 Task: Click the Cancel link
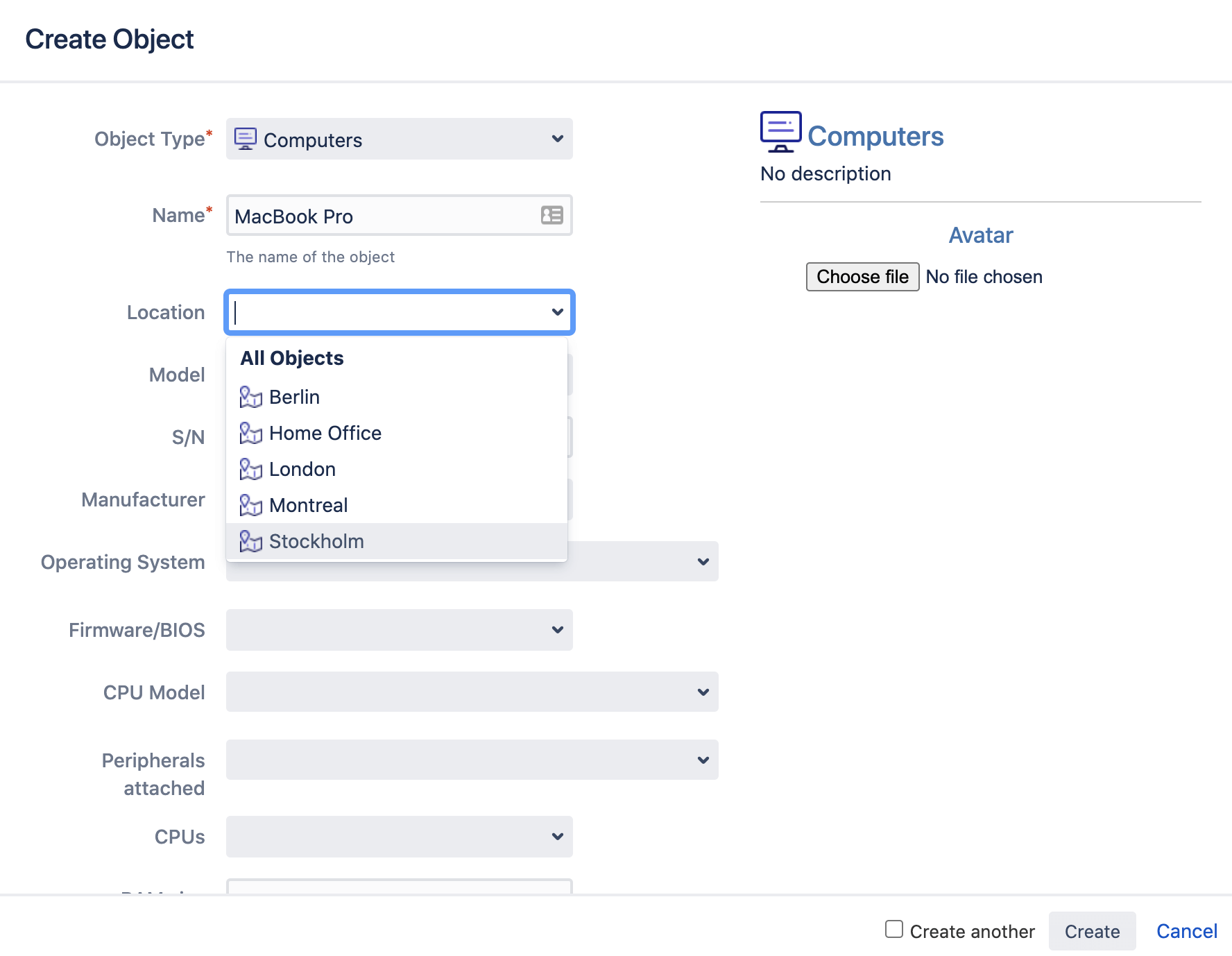pyautogui.click(x=1186, y=931)
